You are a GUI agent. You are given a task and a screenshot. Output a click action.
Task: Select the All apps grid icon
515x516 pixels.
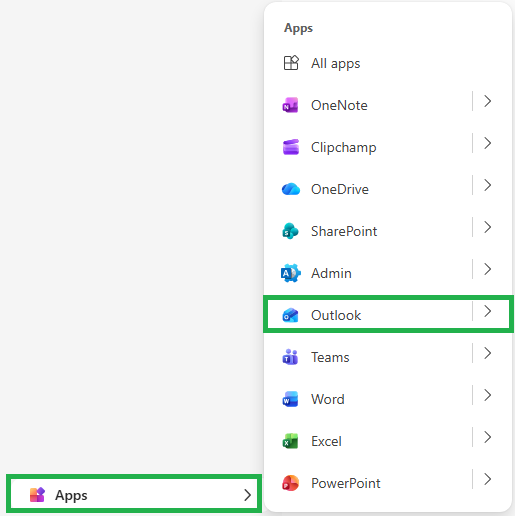(x=291, y=63)
